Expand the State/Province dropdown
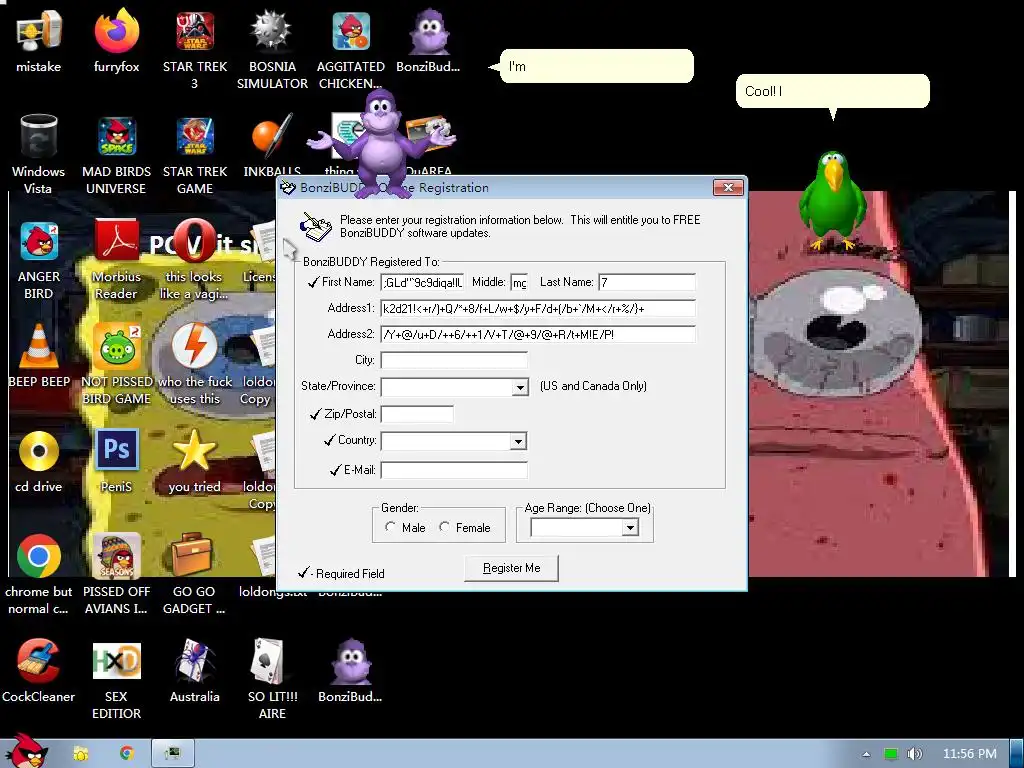Viewport: 1024px width, 768px height. click(520, 387)
